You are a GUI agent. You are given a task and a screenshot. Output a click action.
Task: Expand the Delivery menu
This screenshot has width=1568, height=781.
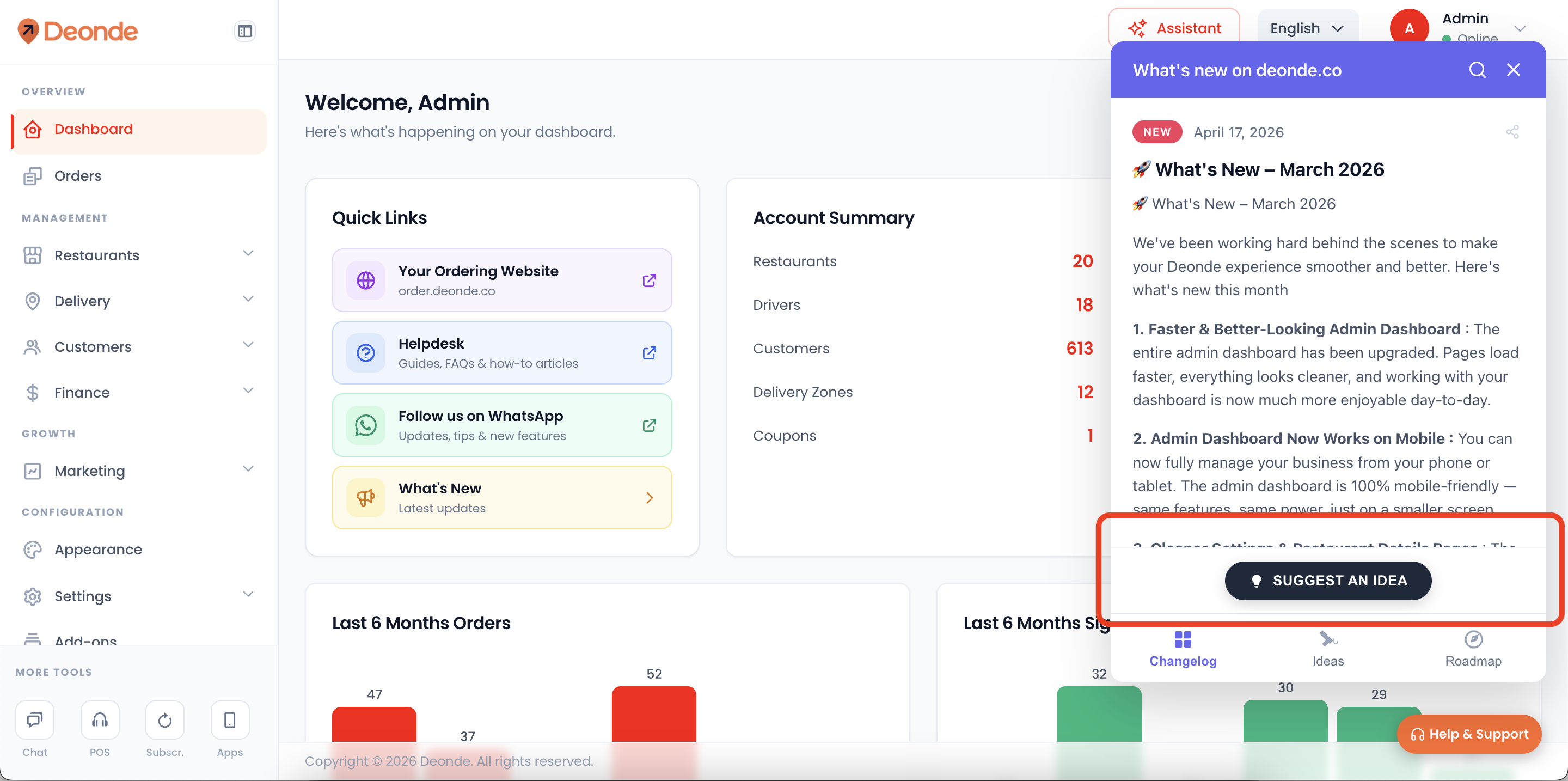tap(139, 301)
